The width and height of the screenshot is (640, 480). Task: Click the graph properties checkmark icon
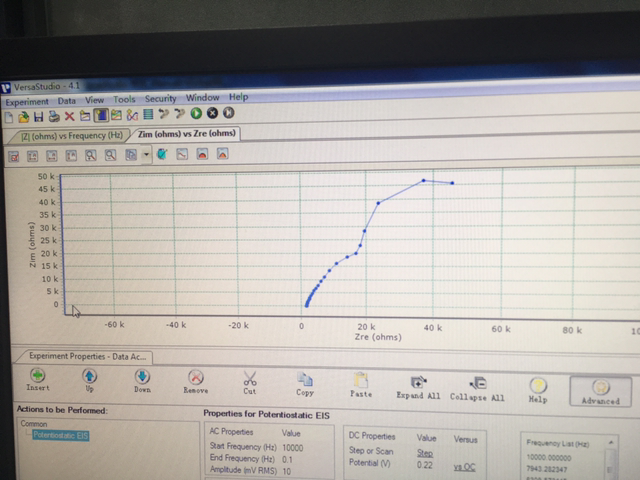[x=13, y=156]
